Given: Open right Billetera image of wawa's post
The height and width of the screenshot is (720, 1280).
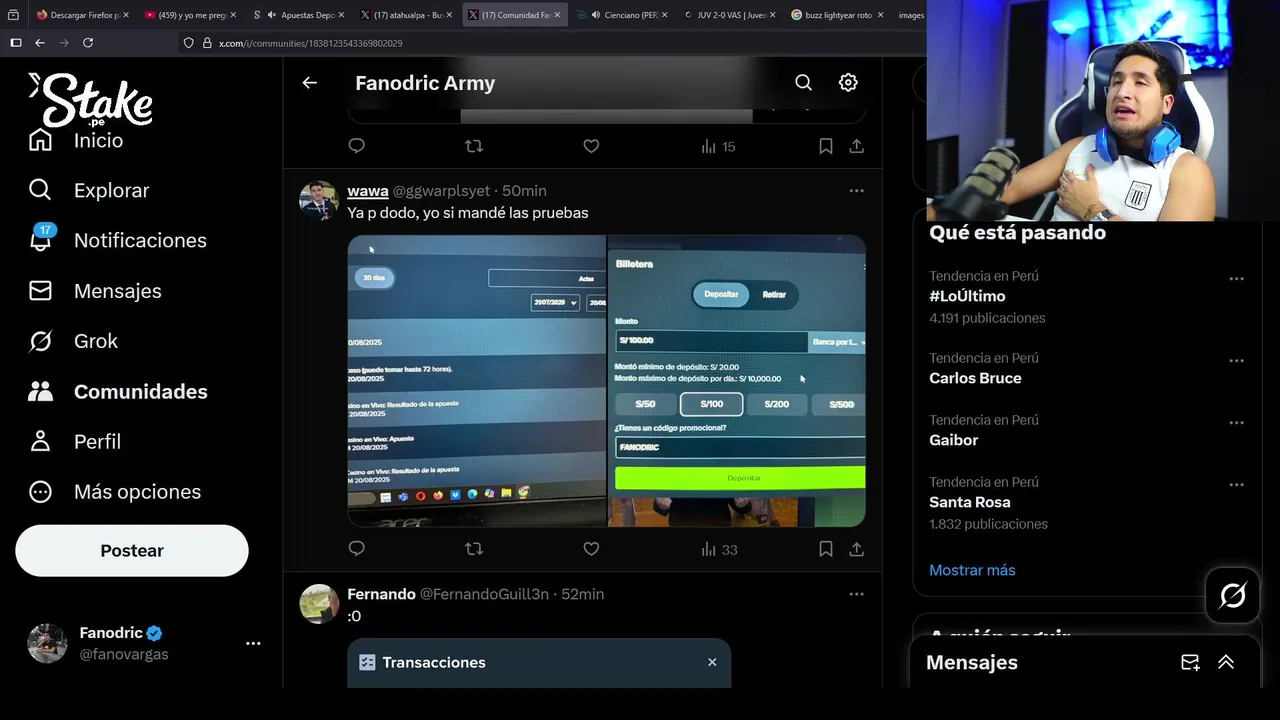Looking at the screenshot, I should [x=737, y=381].
